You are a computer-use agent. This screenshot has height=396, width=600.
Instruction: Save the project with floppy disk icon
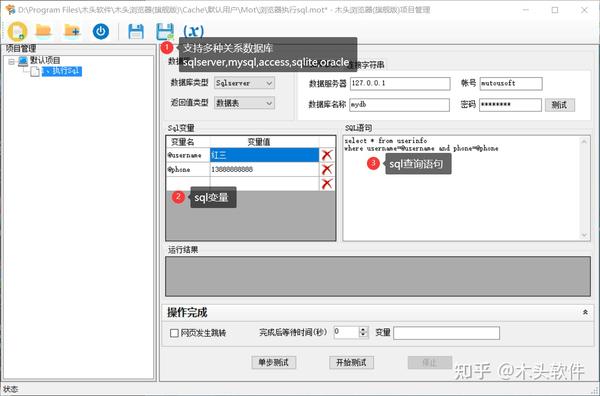(x=136, y=31)
